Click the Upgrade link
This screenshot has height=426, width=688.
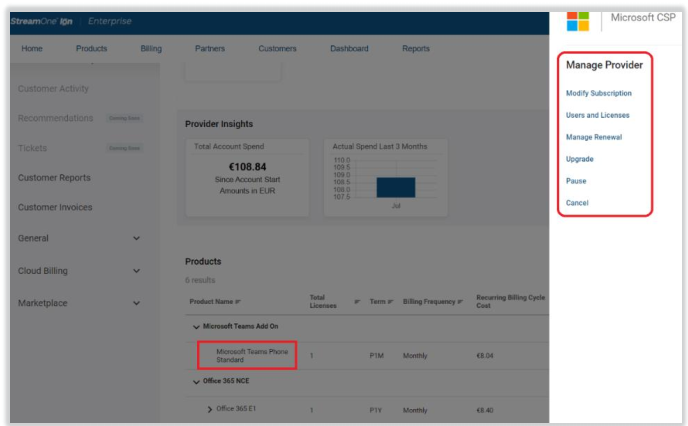(x=579, y=159)
